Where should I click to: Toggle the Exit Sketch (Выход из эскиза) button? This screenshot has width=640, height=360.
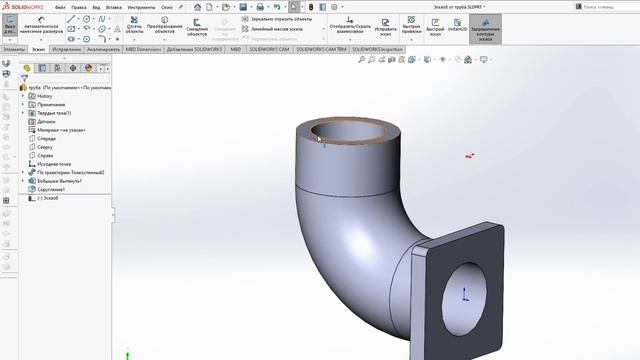click(10, 25)
